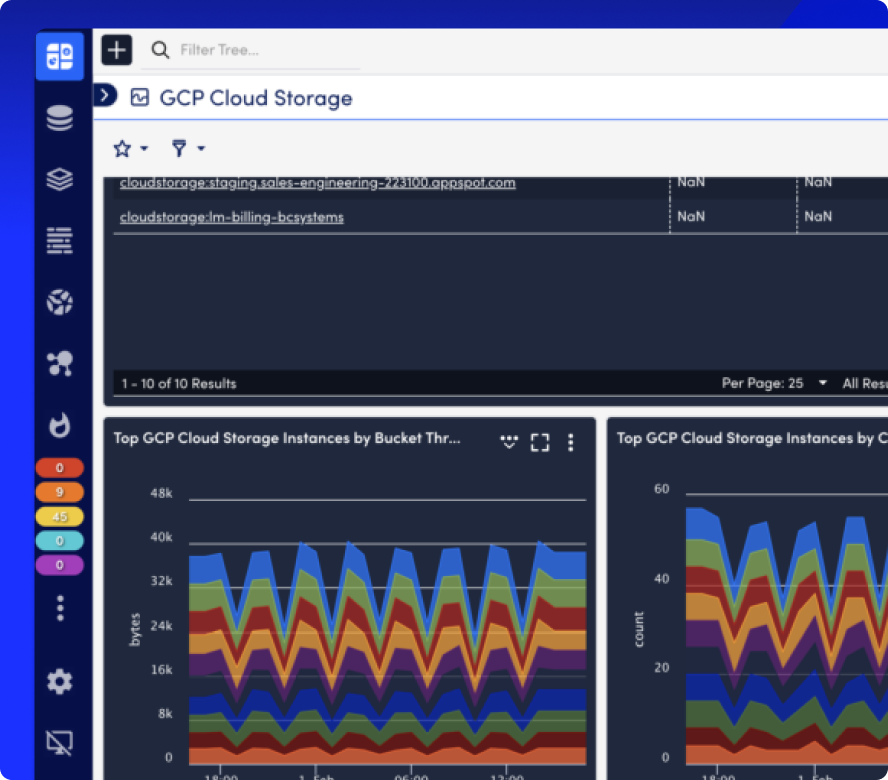Image resolution: width=888 pixels, height=780 pixels.
Task: Open the sidebar more options dots
Action: point(60,608)
